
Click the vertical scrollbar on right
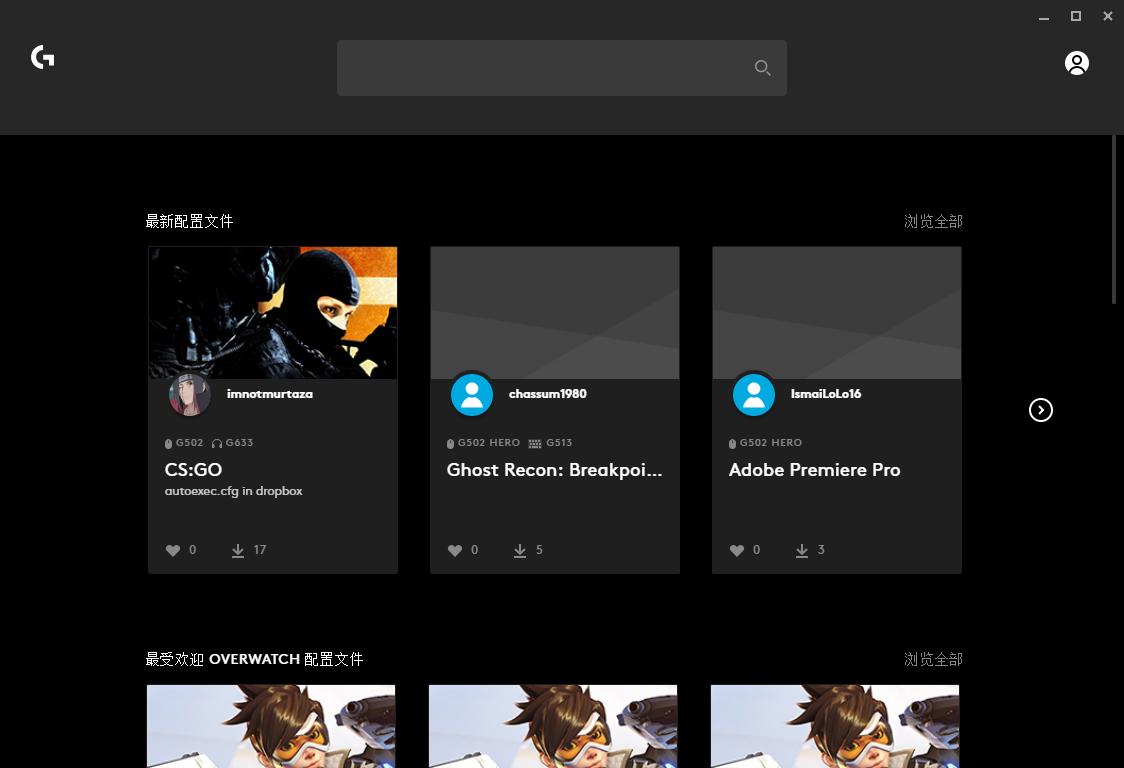(1115, 220)
